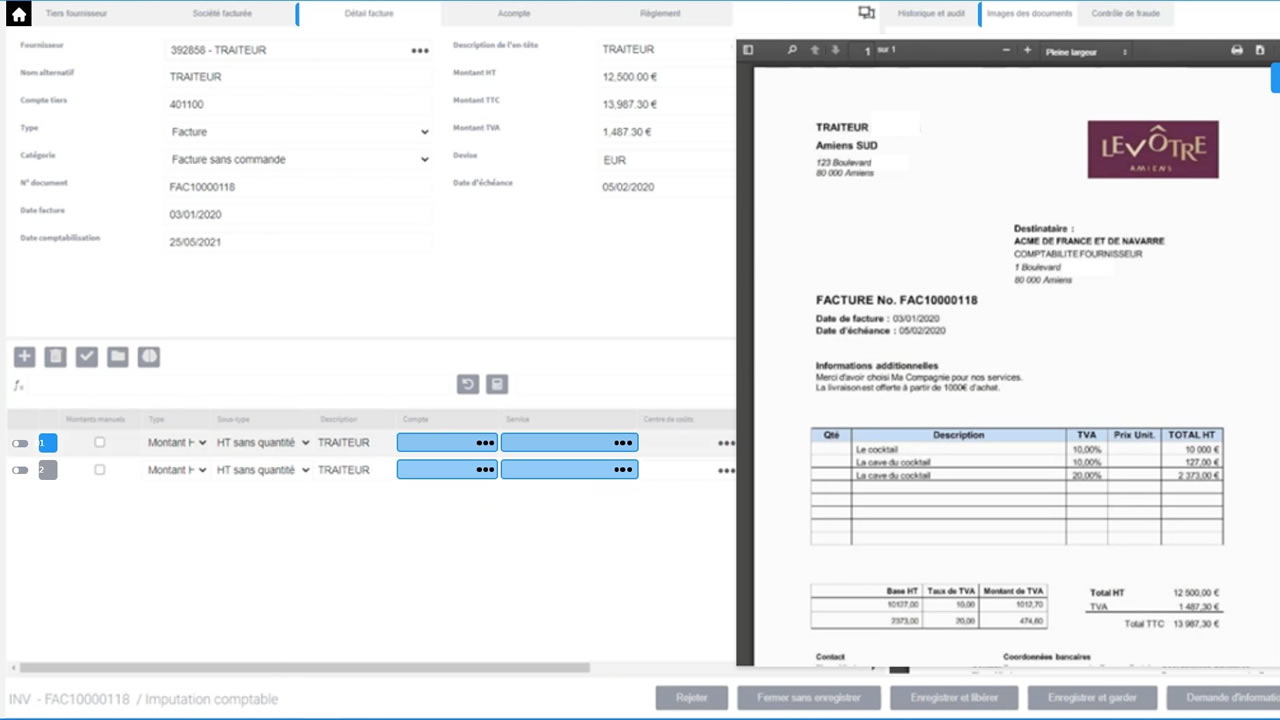Open the Historique et audit tab
This screenshot has width=1280, height=720.
coord(930,14)
